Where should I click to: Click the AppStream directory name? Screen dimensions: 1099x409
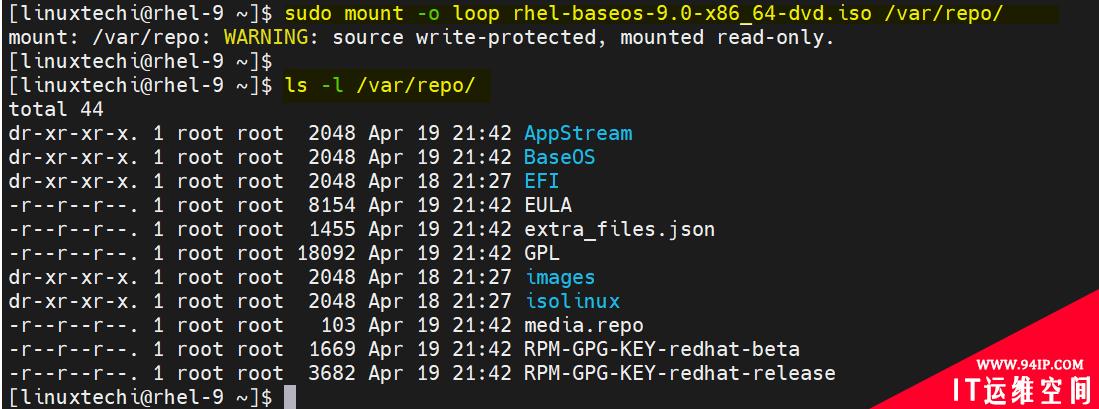[x=578, y=134]
